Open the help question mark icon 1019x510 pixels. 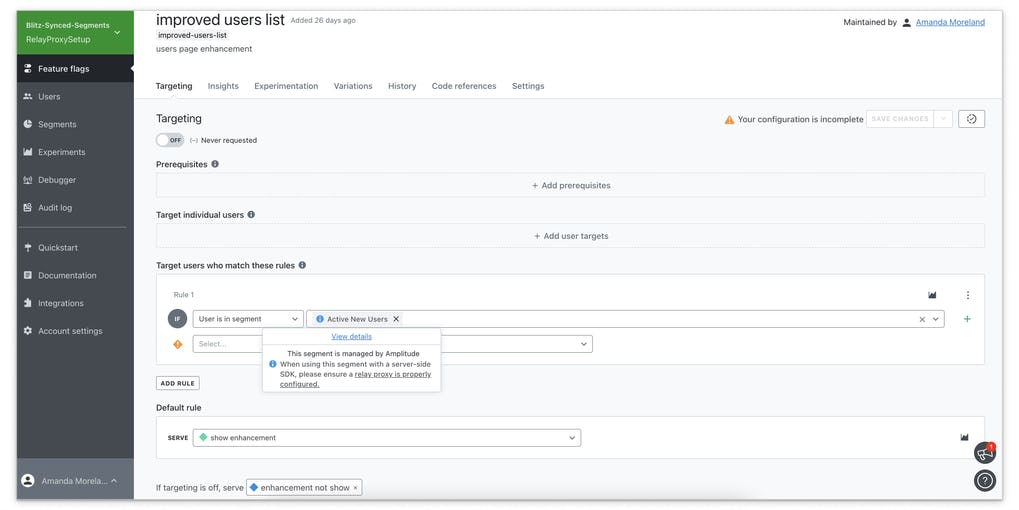pos(985,480)
